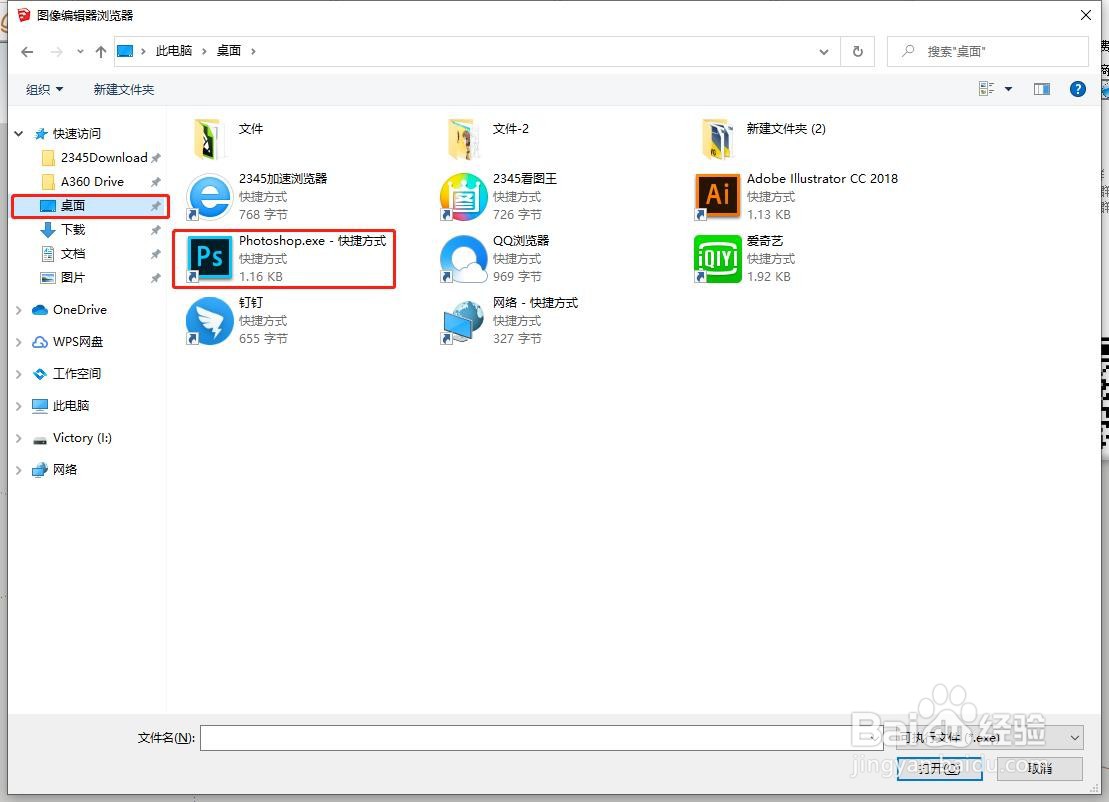Screen dimensions: 1109x802
Task: Click the back navigation arrow
Action: pos(27,52)
